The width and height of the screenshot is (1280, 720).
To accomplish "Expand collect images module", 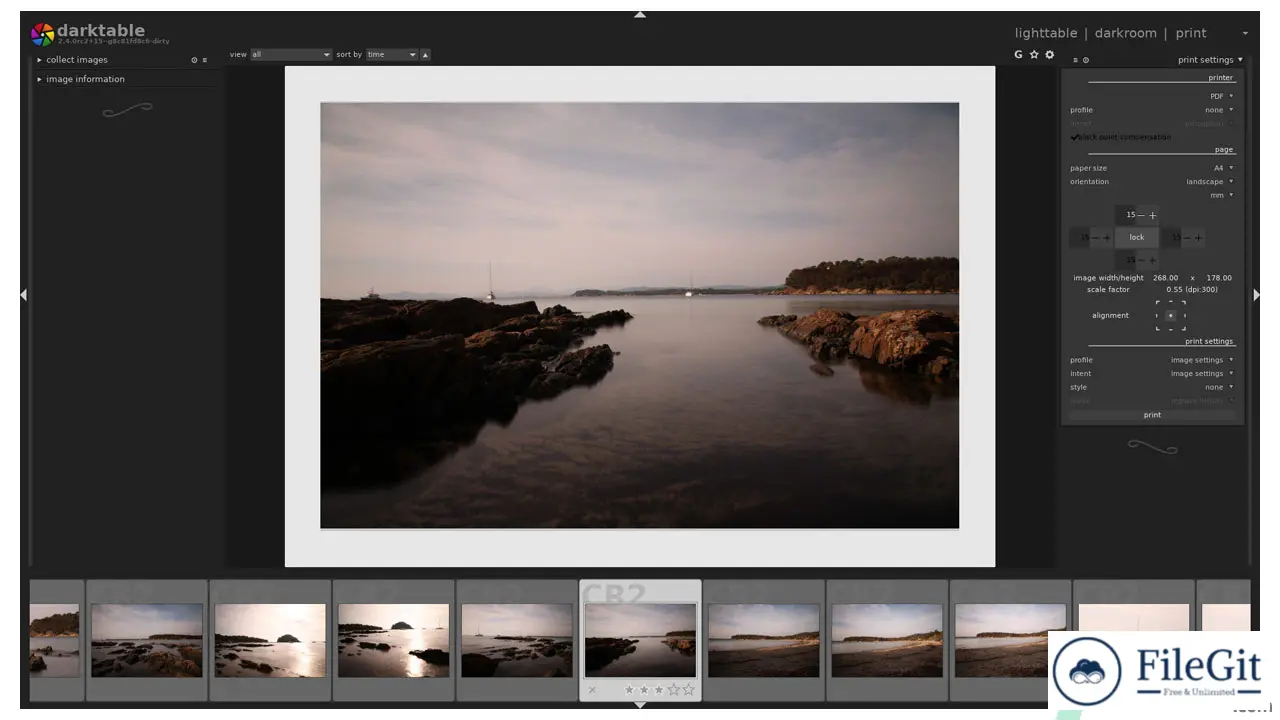I will coord(76,60).
